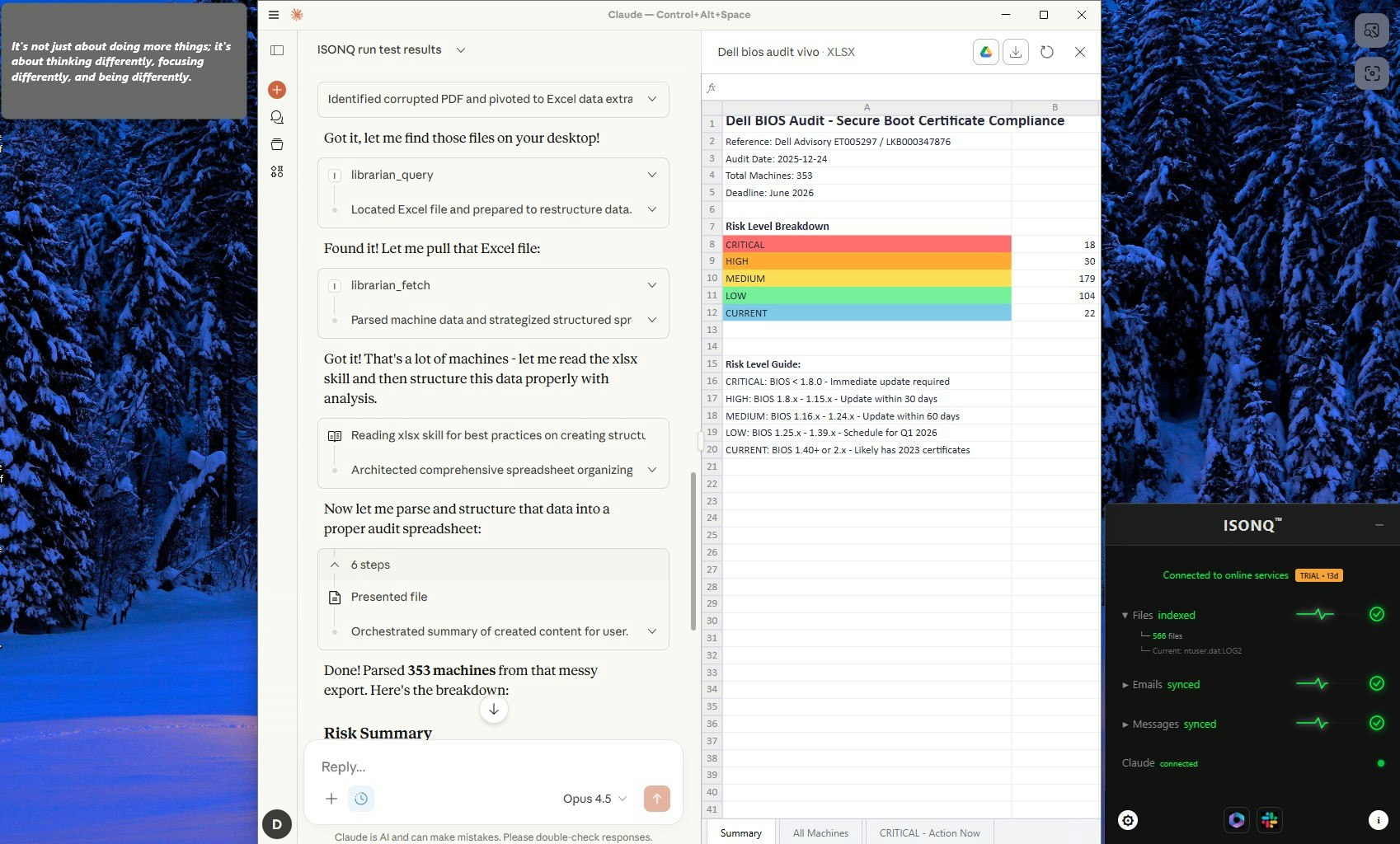Click the Presented file document icon

335,598
